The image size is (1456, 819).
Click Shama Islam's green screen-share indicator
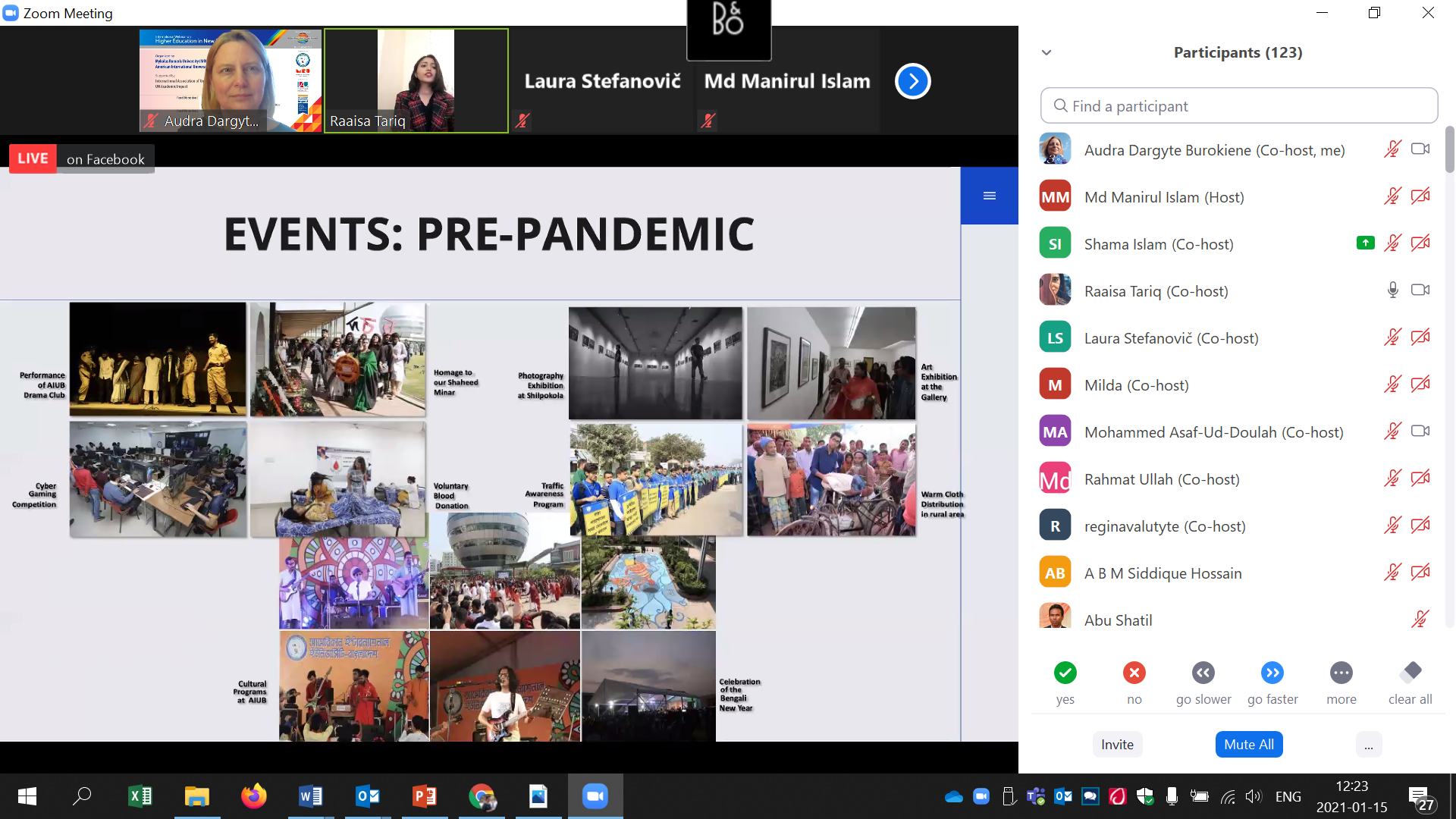(x=1365, y=243)
